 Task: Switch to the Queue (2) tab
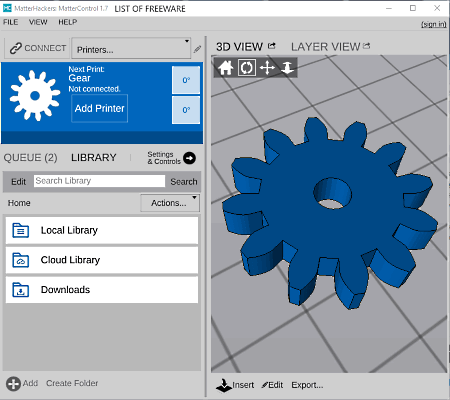30,158
